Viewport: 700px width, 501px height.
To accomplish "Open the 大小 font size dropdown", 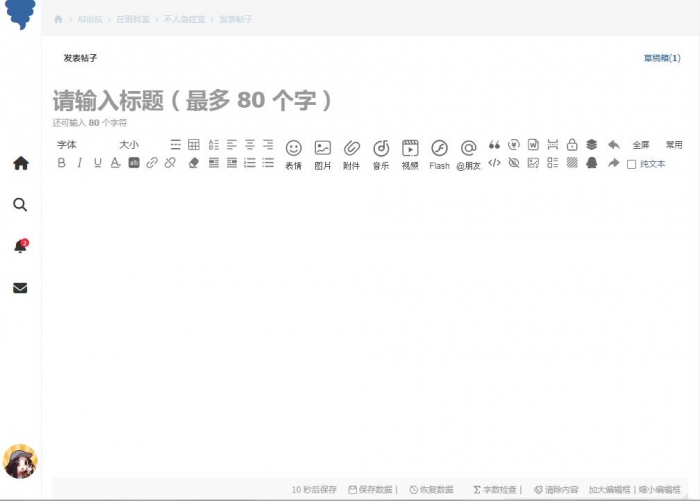I will (129, 145).
